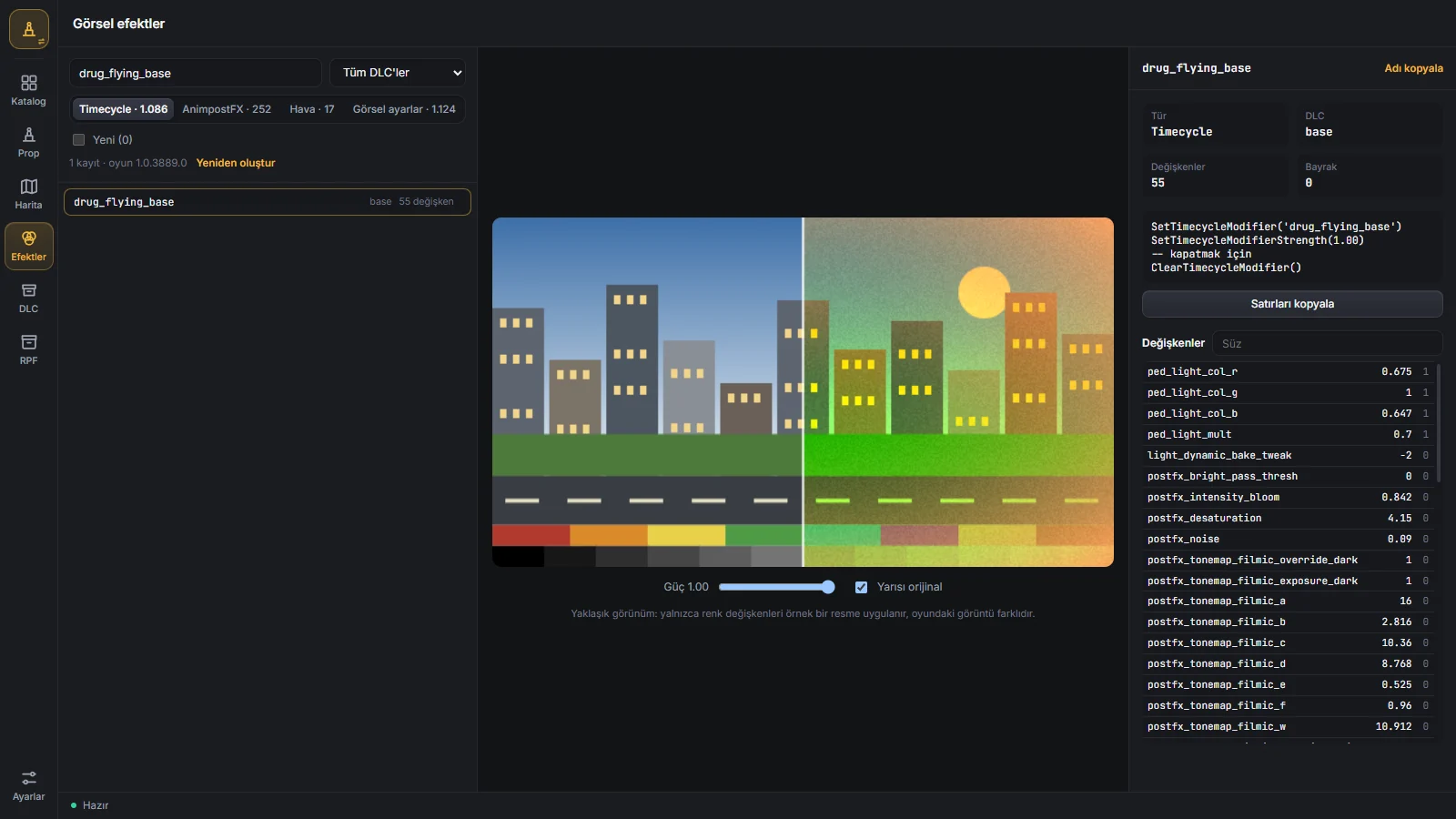Select the postfx_tonemap_filmic_d row

1288,663
